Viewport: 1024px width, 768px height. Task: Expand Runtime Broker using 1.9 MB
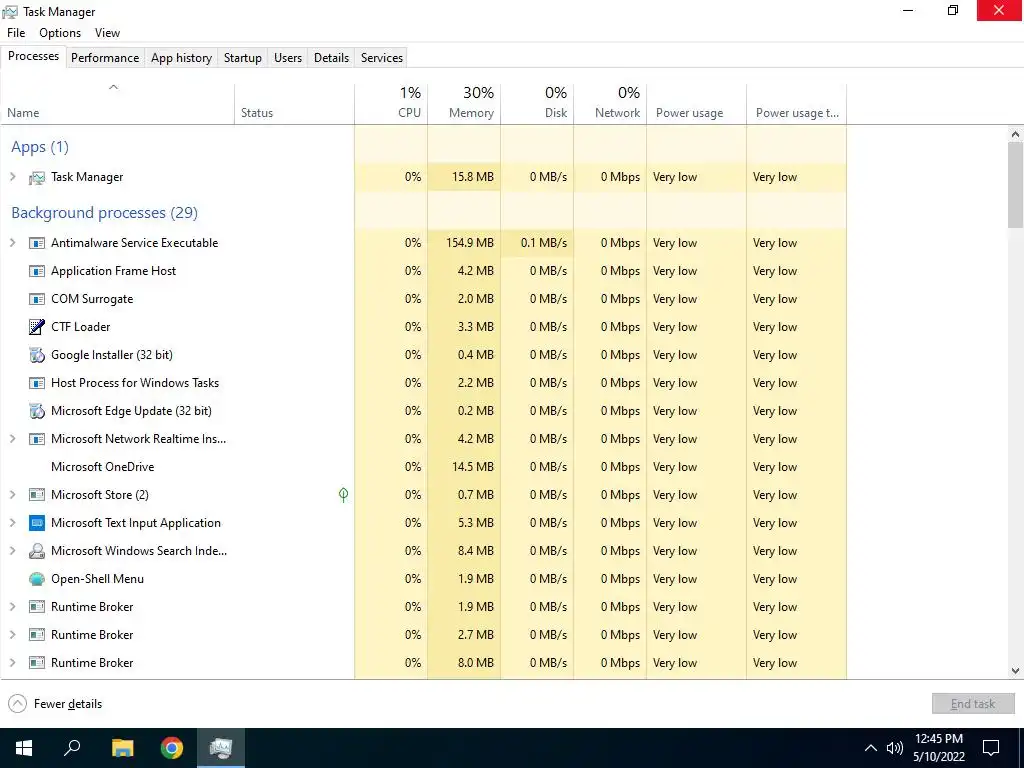click(12, 607)
